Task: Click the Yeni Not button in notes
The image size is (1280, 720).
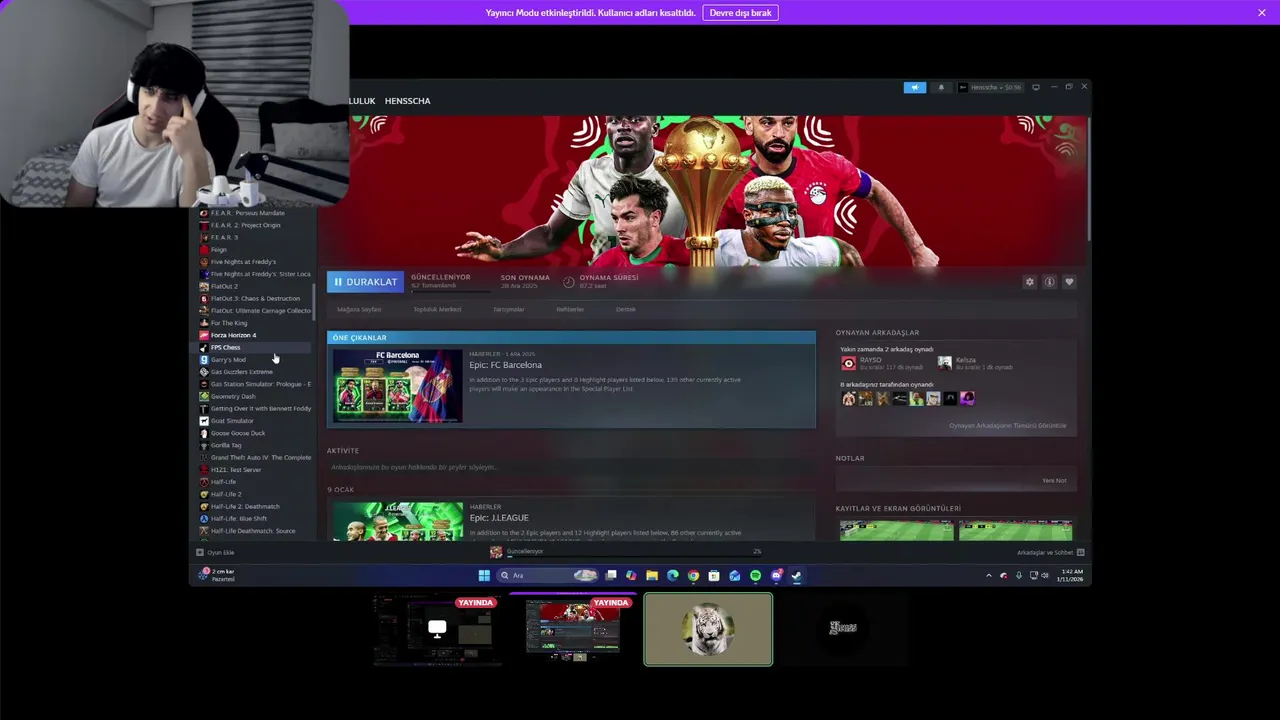Action: tap(1054, 480)
